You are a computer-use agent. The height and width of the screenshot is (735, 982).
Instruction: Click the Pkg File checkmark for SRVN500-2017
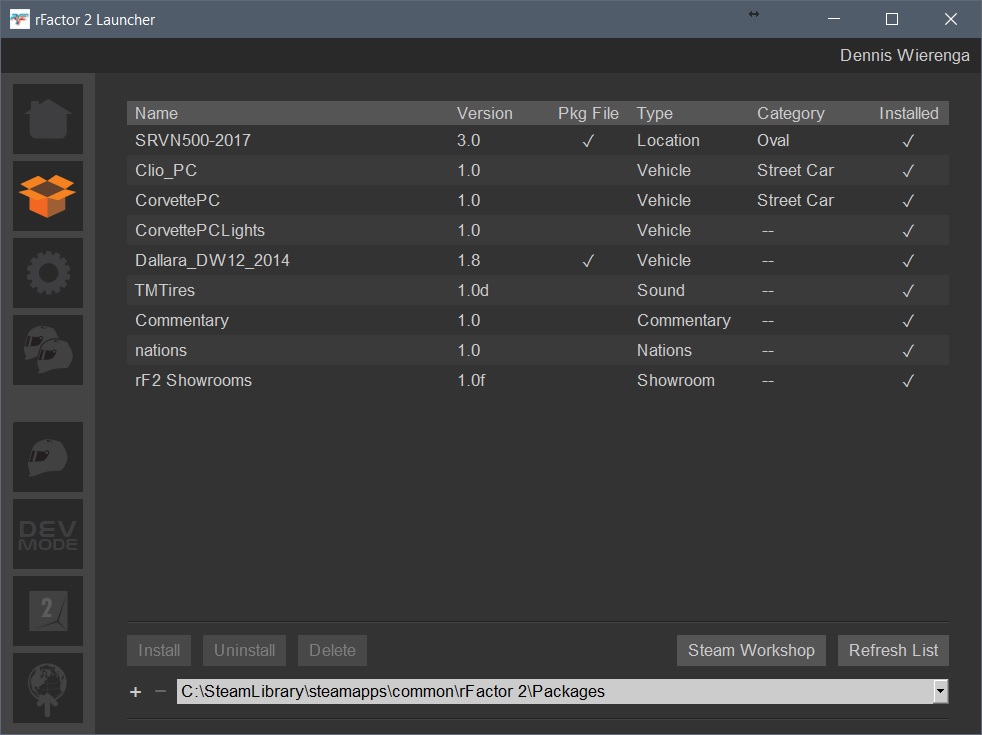tap(587, 141)
